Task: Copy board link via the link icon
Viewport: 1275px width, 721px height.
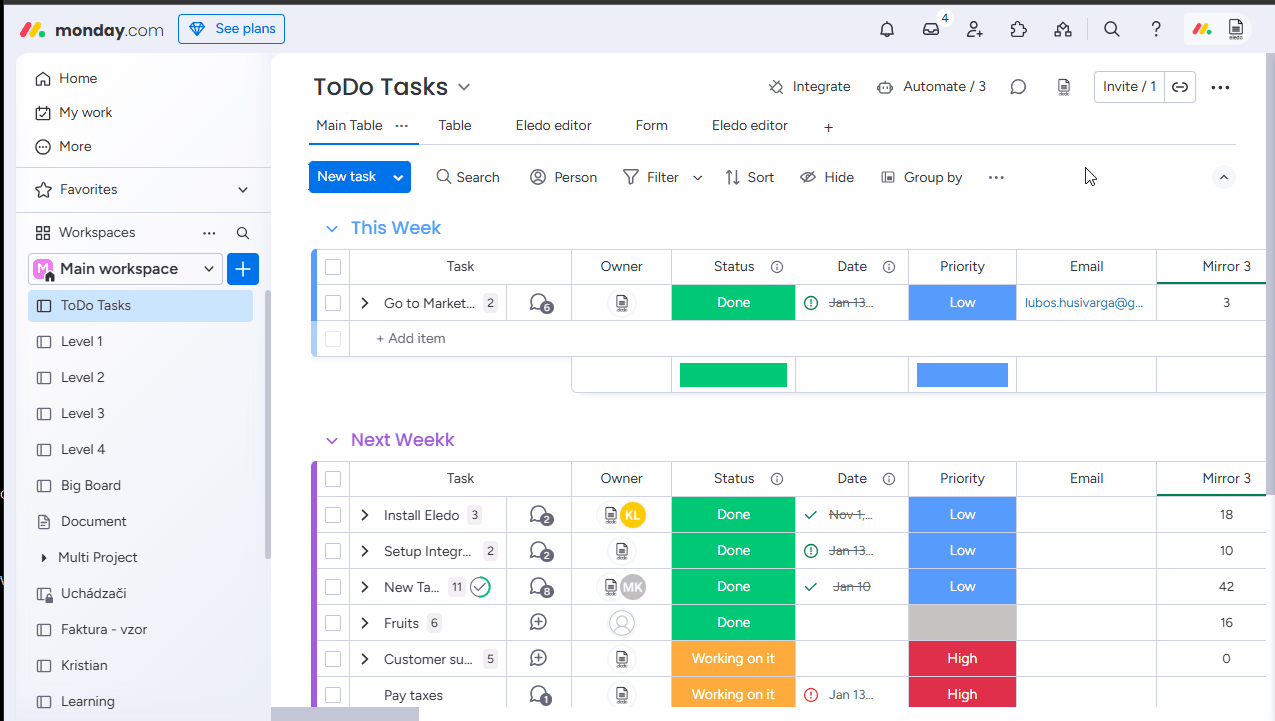Action: 1180,87
